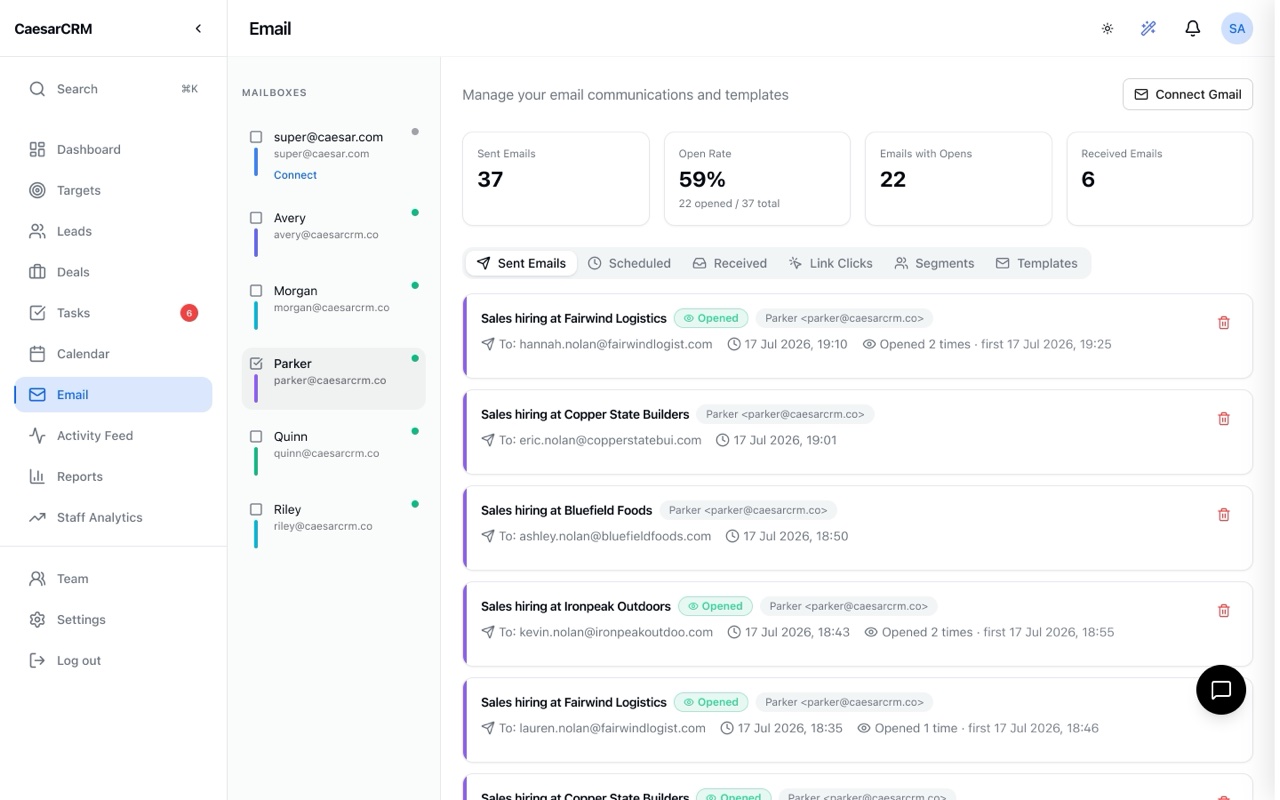Screen dimensions: 1280x800
Task: Click the Reports bar chart icon
Action: coord(37,477)
